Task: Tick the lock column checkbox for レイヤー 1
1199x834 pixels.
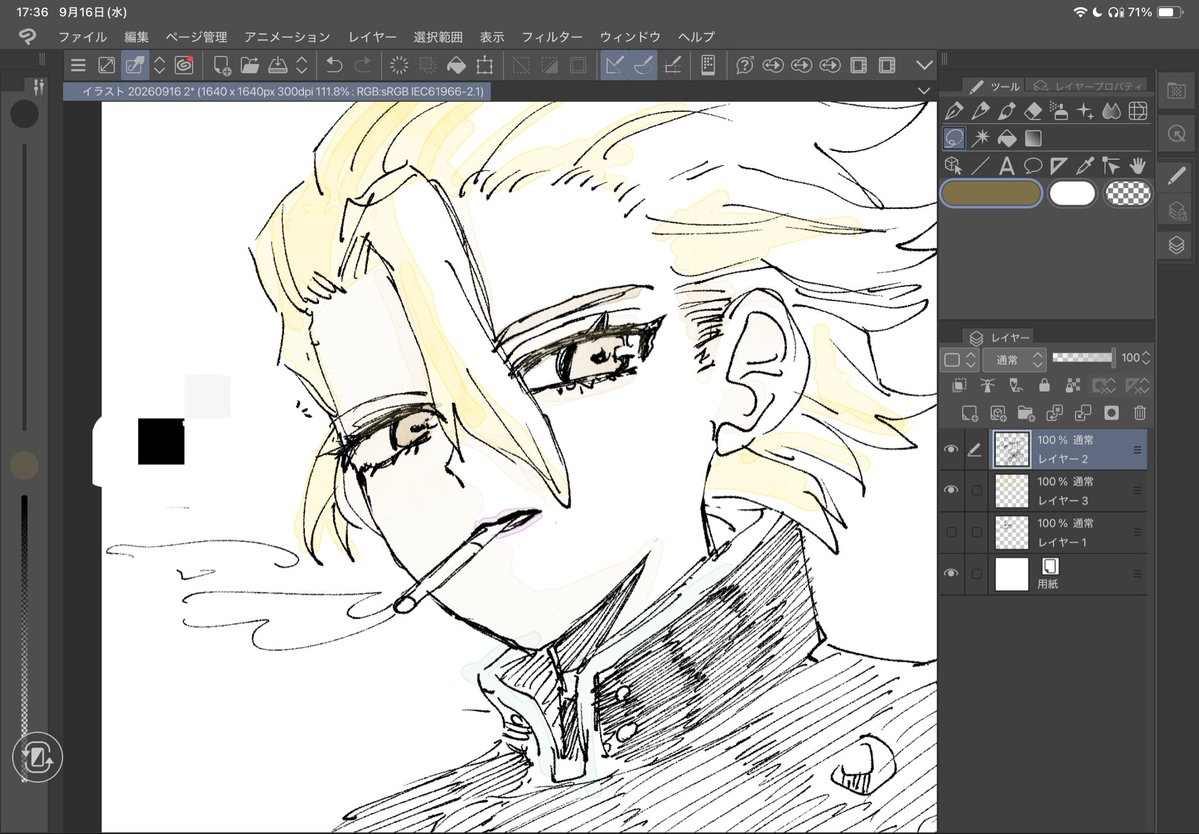Action: [976, 532]
